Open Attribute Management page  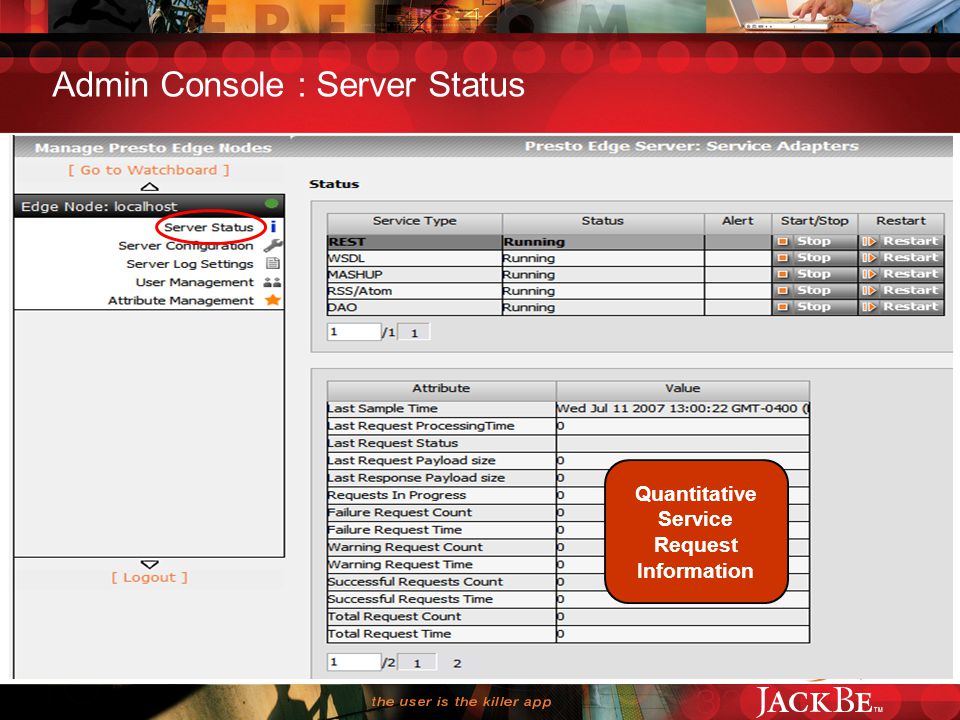tap(181, 301)
